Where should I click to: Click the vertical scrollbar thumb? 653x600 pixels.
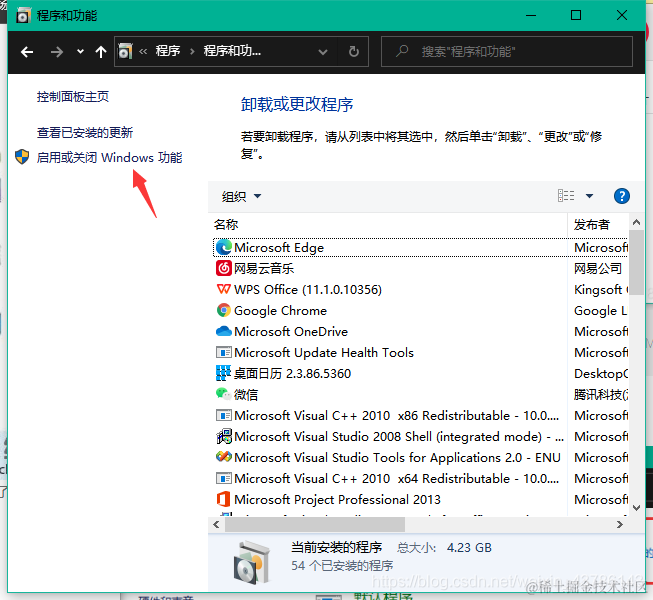point(636,263)
